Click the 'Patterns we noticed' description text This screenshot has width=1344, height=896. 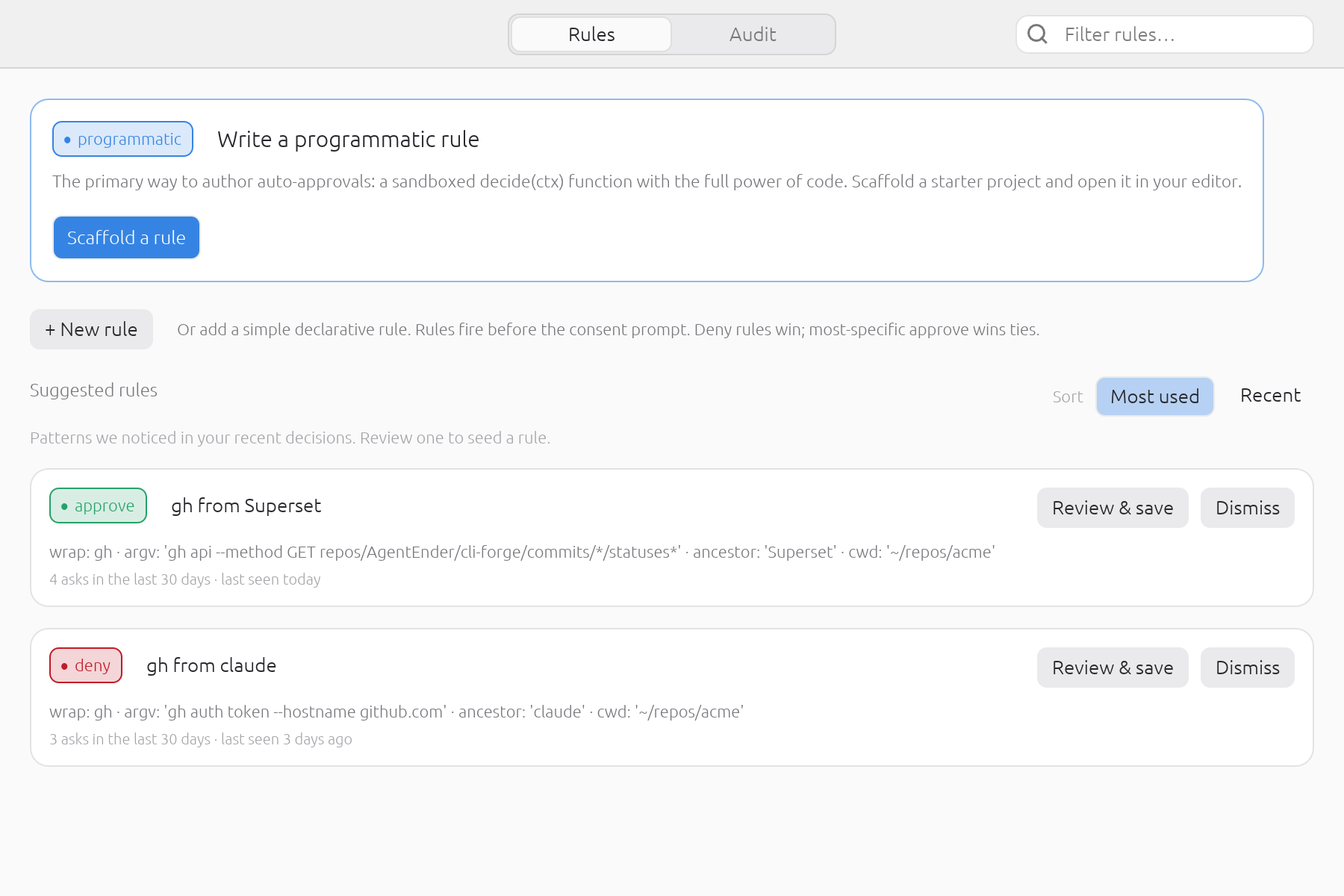(290, 438)
